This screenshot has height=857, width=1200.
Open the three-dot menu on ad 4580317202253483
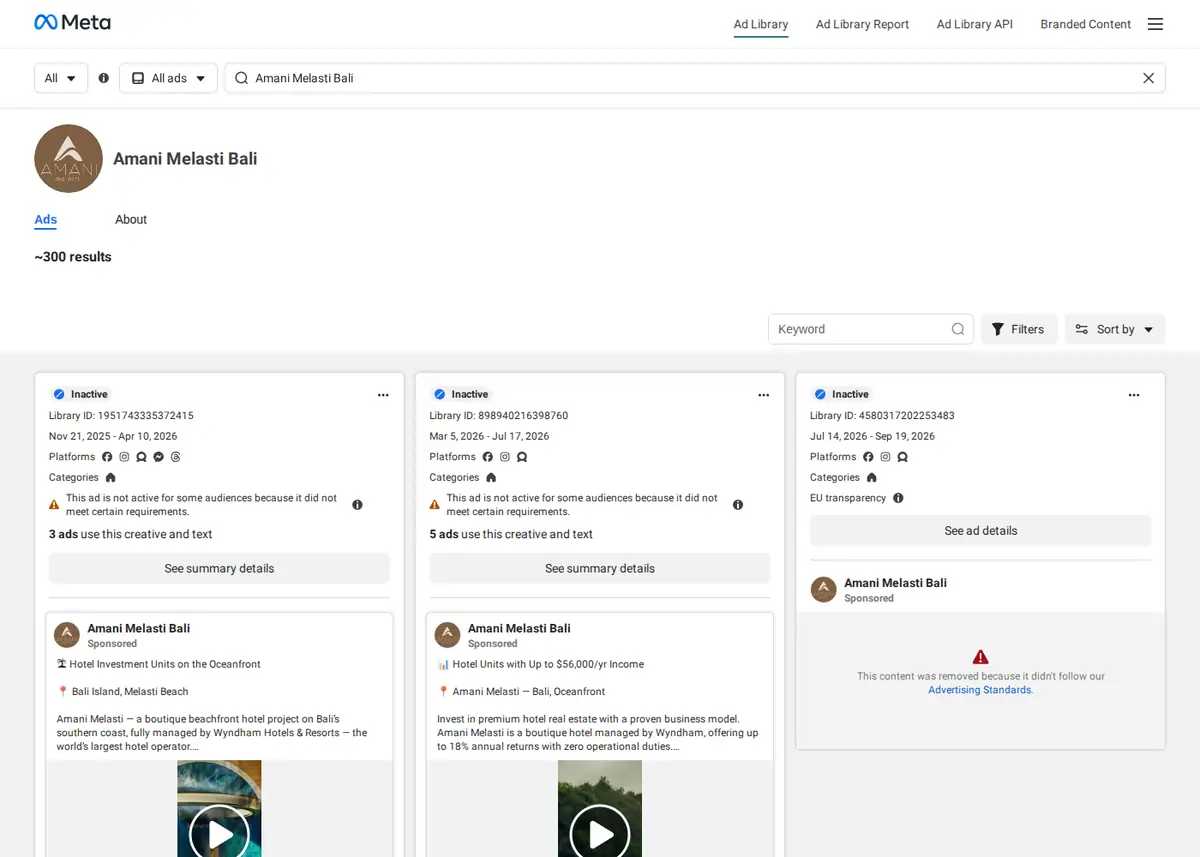pos(1134,395)
